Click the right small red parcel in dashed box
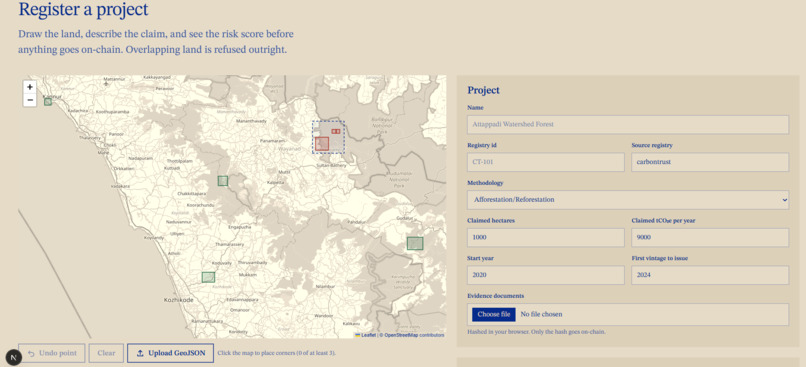The width and height of the screenshot is (806, 367). (338, 132)
